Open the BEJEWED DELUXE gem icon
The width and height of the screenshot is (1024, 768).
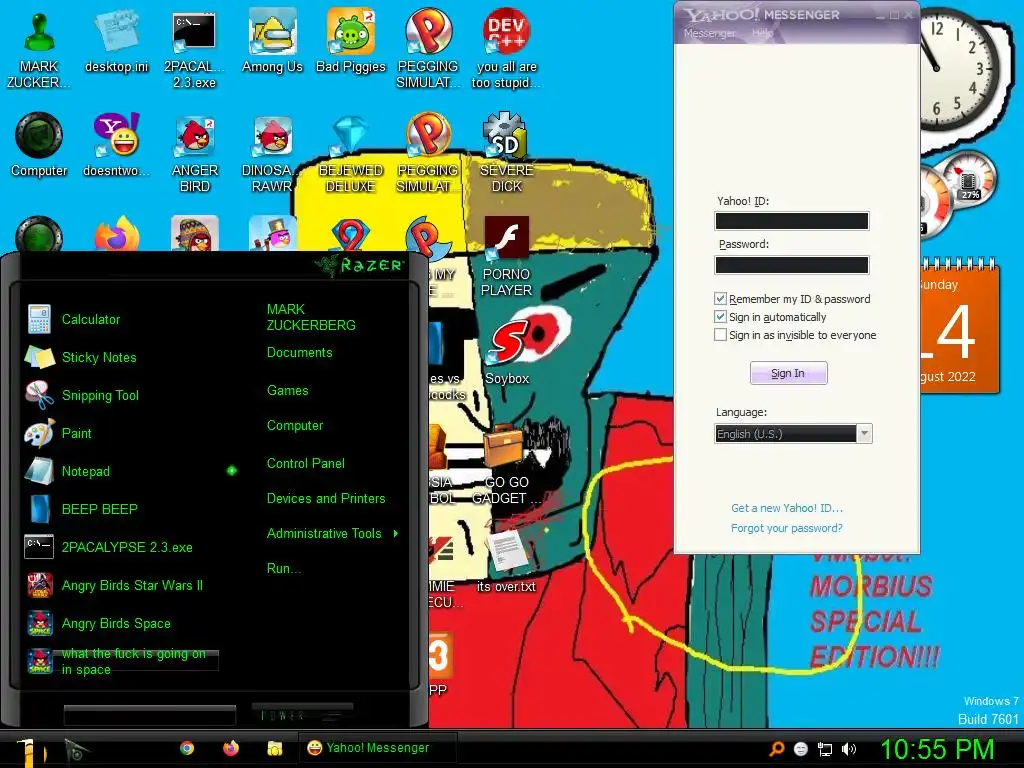click(351, 153)
